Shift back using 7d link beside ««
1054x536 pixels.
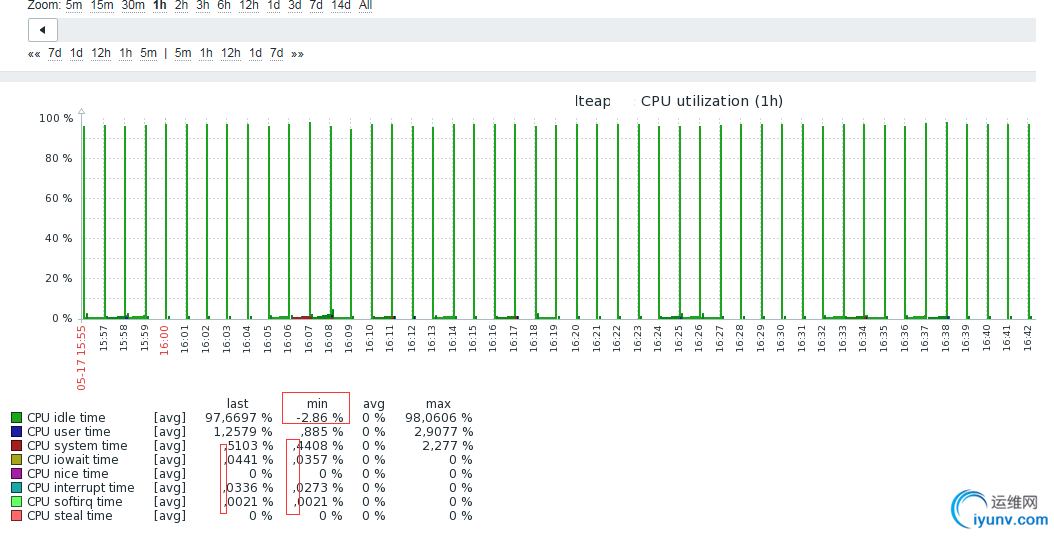[x=54, y=53]
